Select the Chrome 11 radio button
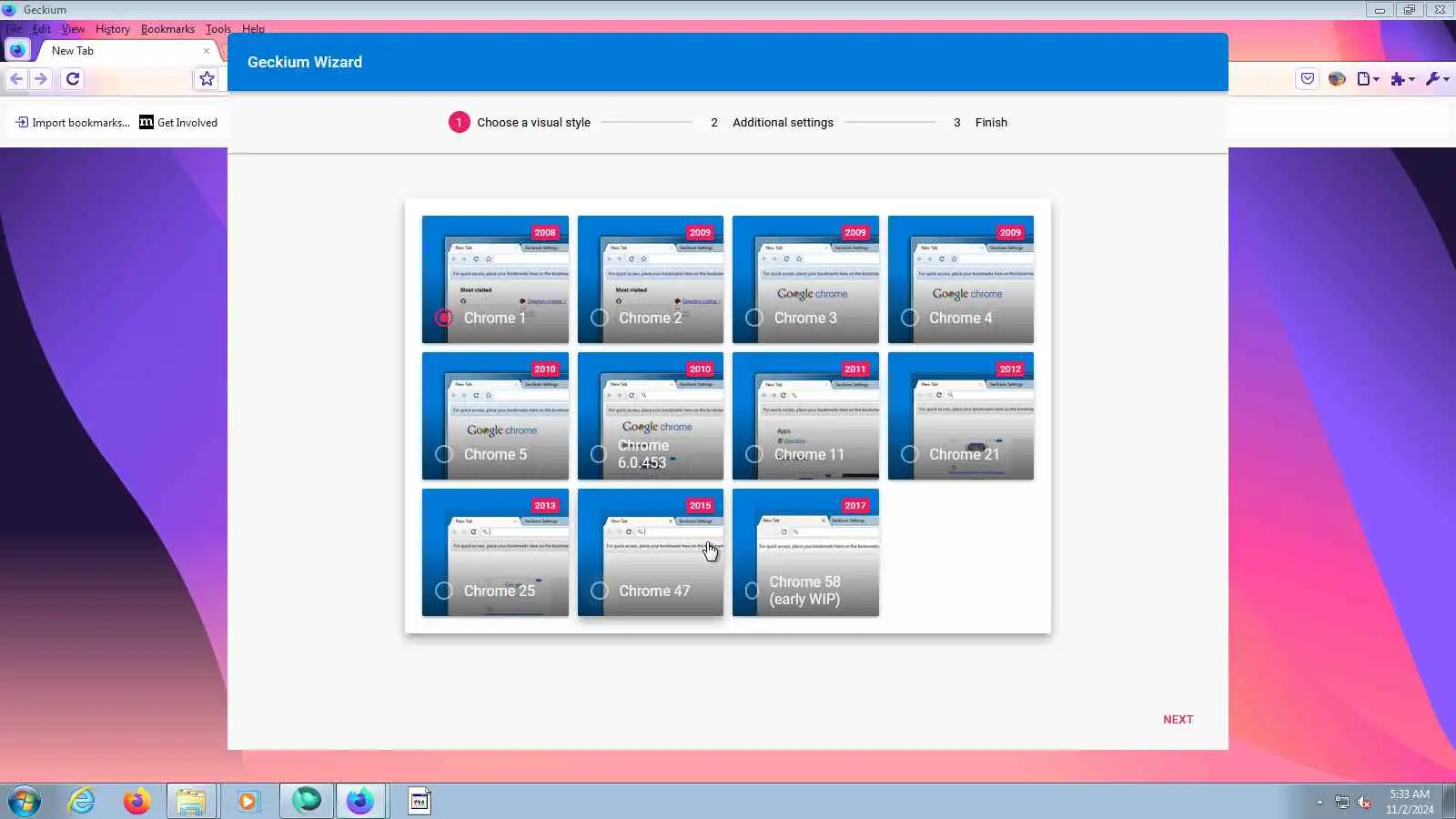1456x819 pixels. (754, 454)
